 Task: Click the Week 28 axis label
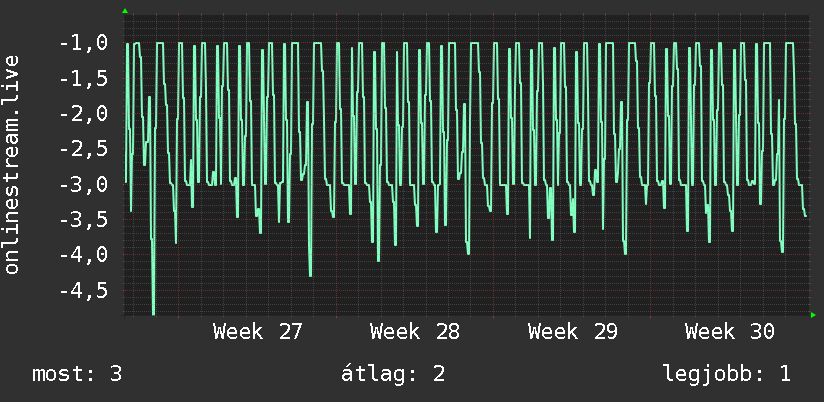(x=415, y=332)
